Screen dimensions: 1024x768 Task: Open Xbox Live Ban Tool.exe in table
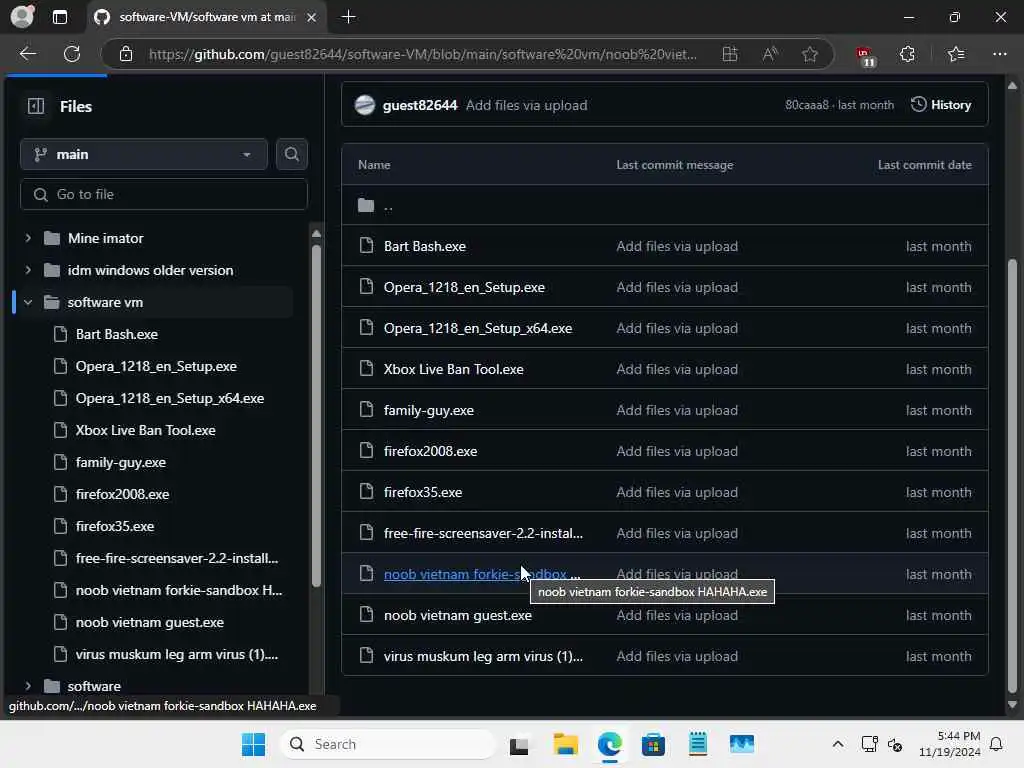(x=454, y=370)
